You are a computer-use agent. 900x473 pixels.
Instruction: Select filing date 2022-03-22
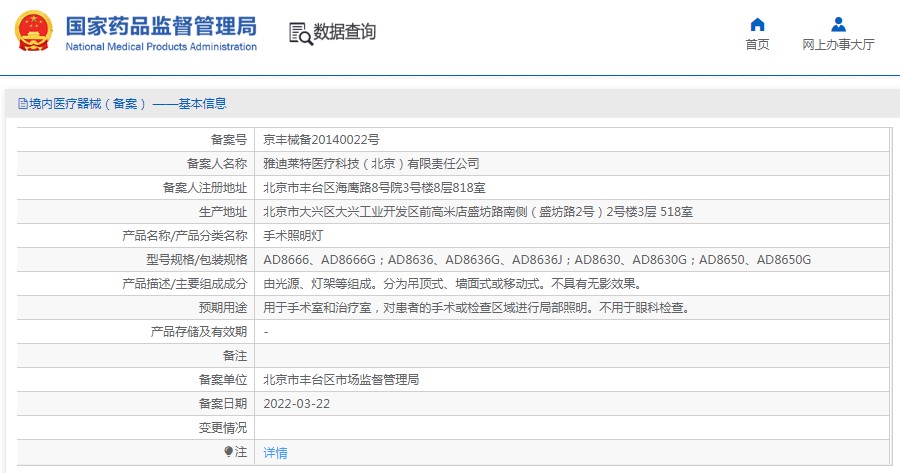(297, 404)
